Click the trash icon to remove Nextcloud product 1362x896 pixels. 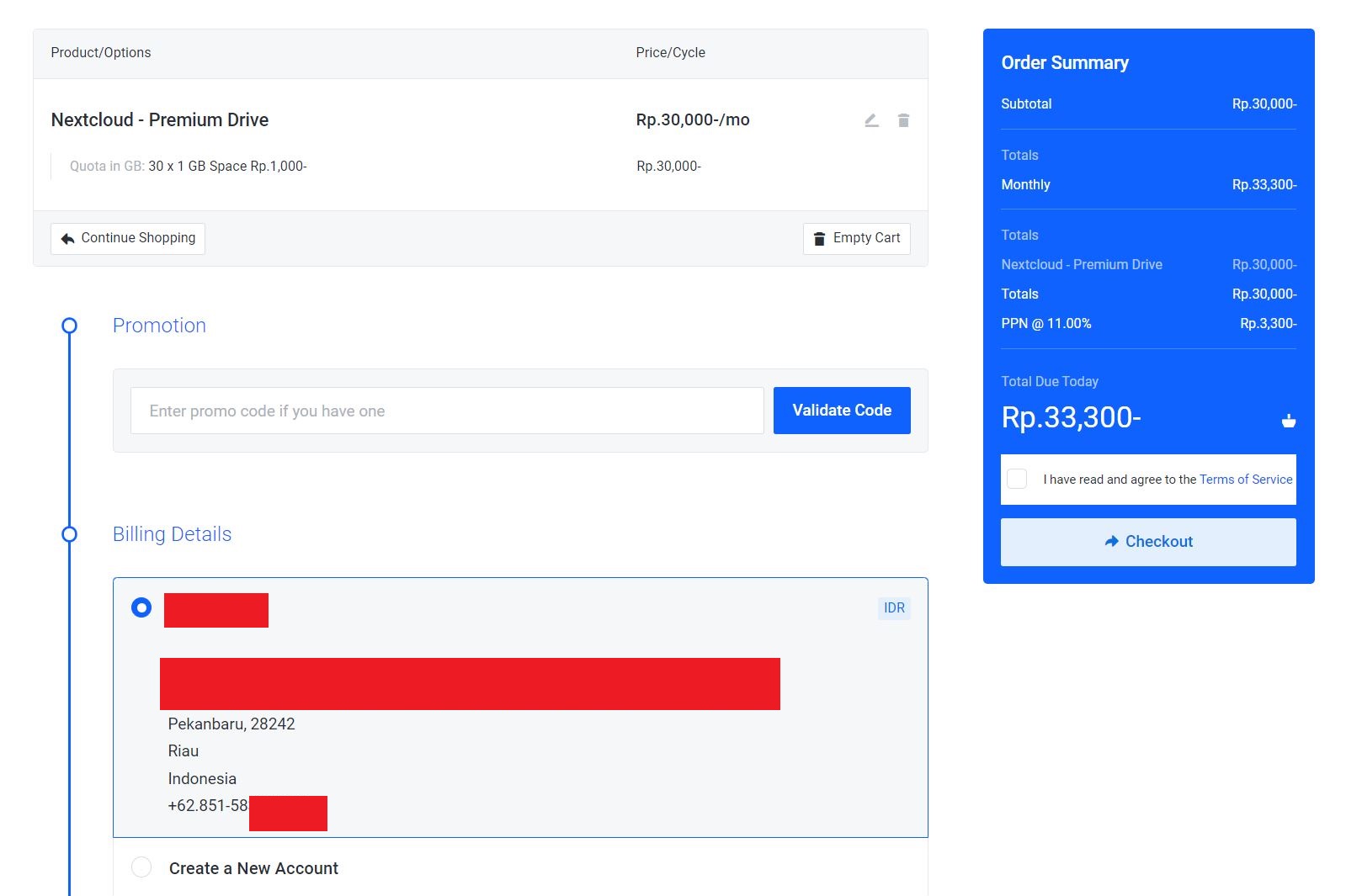(903, 120)
